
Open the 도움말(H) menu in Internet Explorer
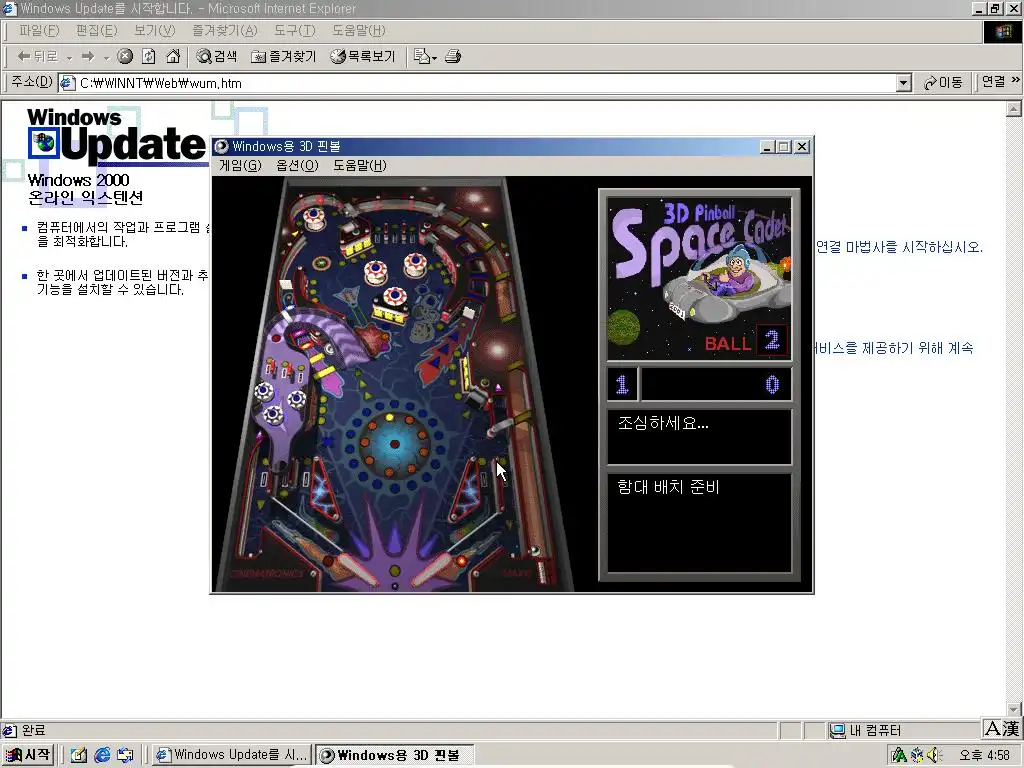[x=359, y=31]
